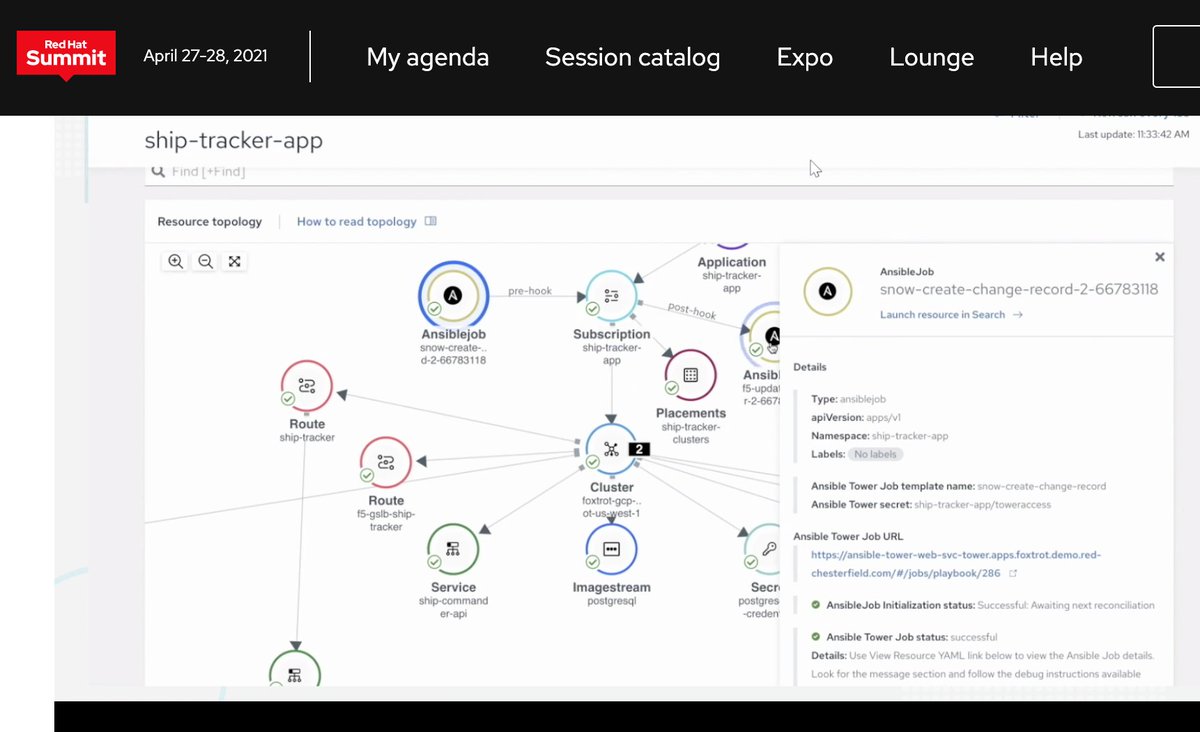Click the Namespace ship-tracker-app value
The width and height of the screenshot is (1200, 732).
point(908,436)
